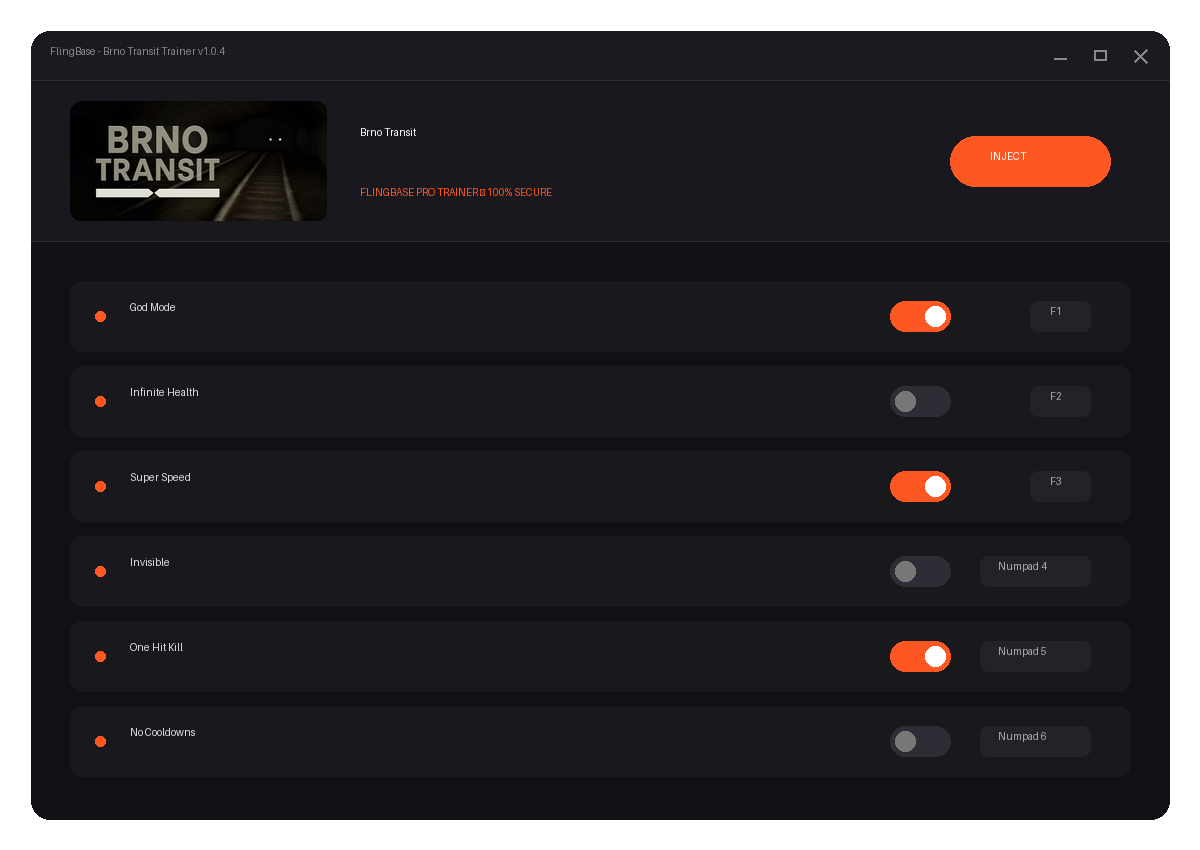Change the F1 hotkey binding

click(x=1060, y=316)
